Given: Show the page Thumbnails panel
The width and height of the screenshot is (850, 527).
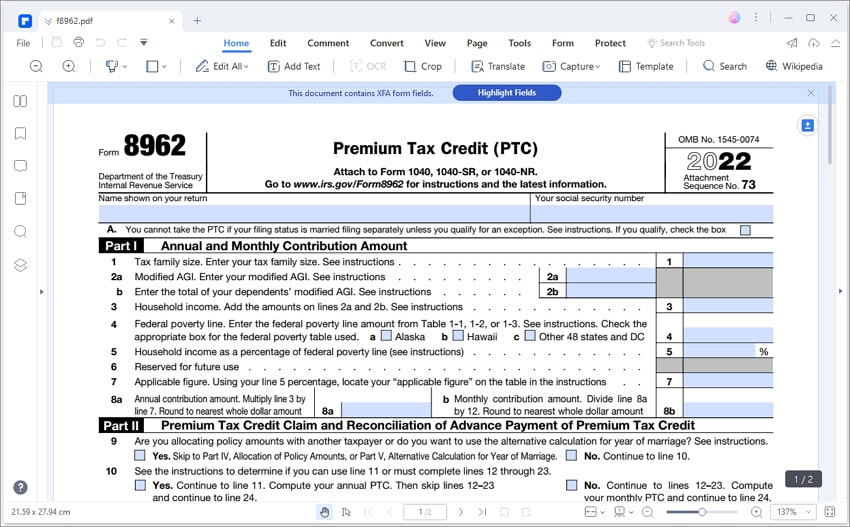Looking at the screenshot, I should pyautogui.click(x=20, y=101).
